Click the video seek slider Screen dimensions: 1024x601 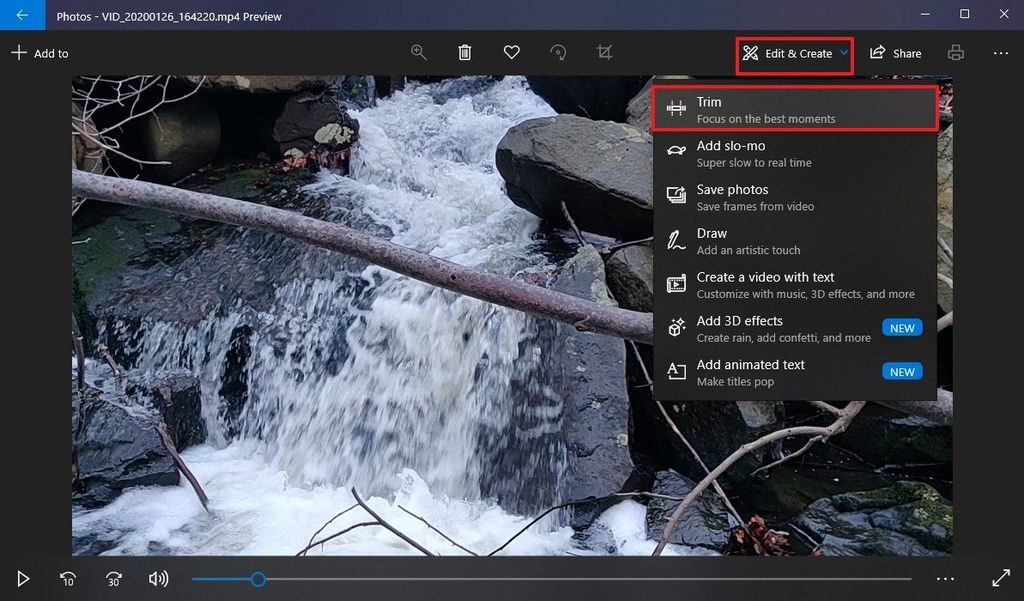point(258,578)
